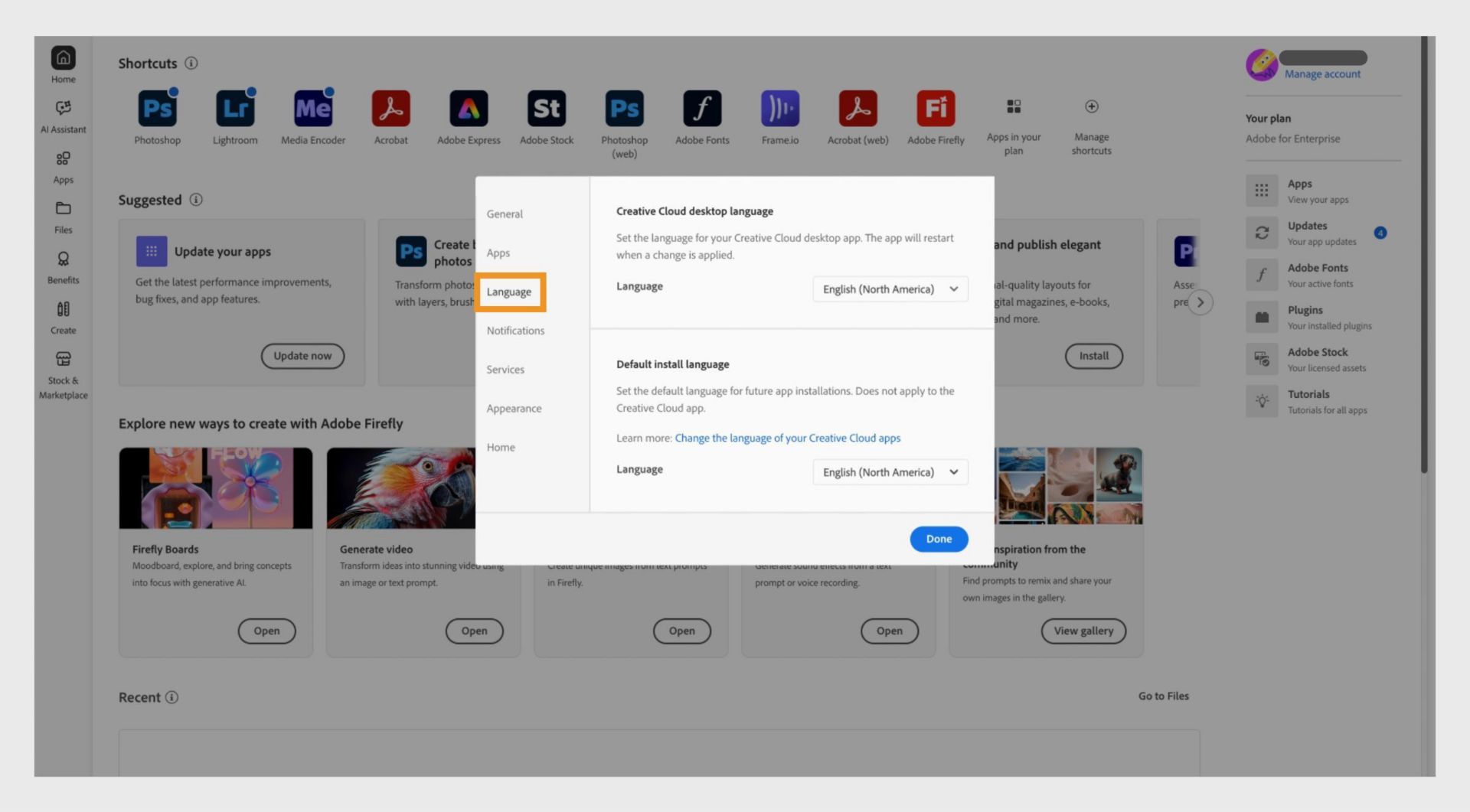Click Manage shortcuts plus icon
The height and width of the screenshot is (812, 1470).
[1092, 106]
